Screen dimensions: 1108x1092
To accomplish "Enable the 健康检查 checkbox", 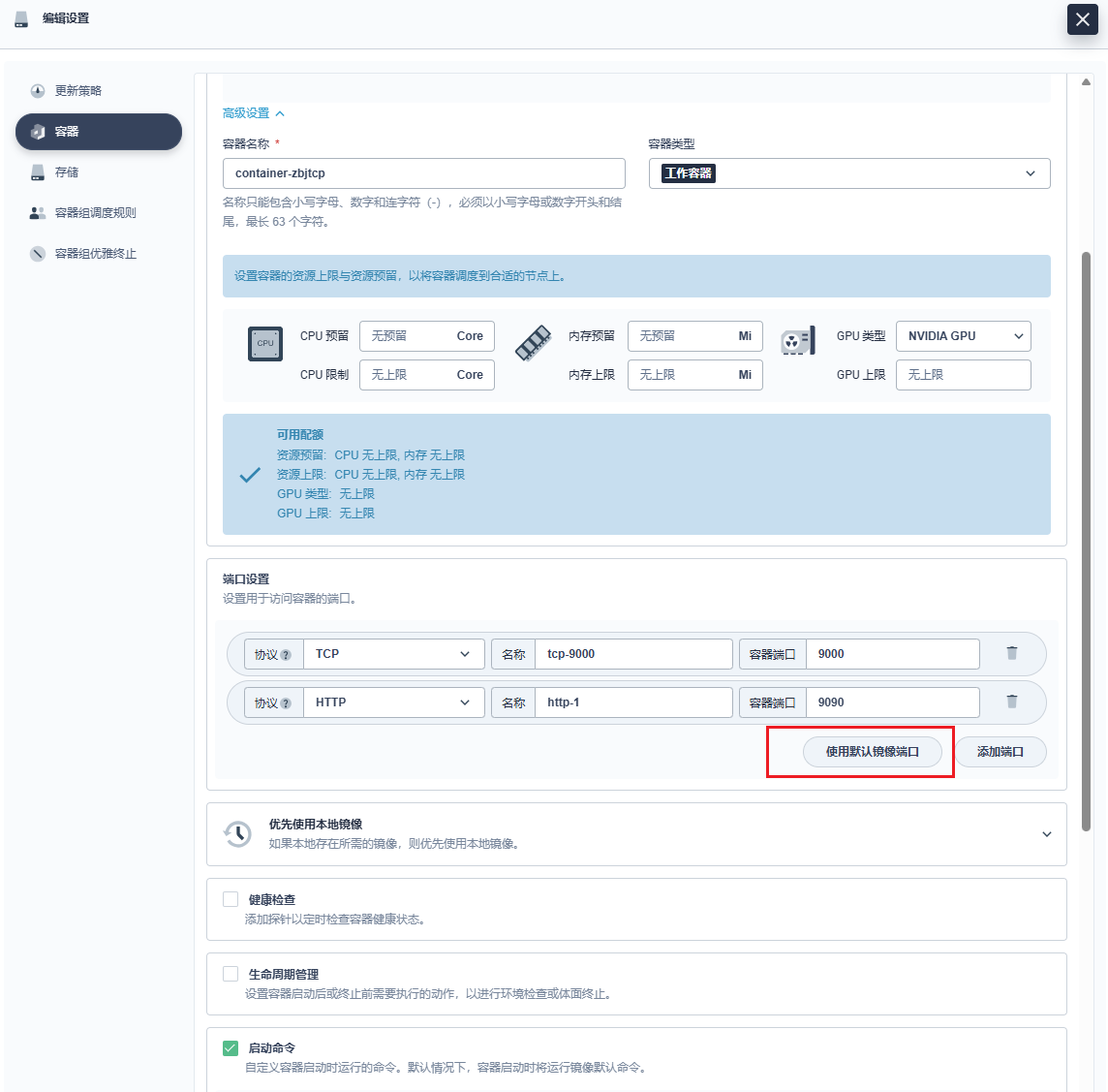I will (x=231, y=899).
